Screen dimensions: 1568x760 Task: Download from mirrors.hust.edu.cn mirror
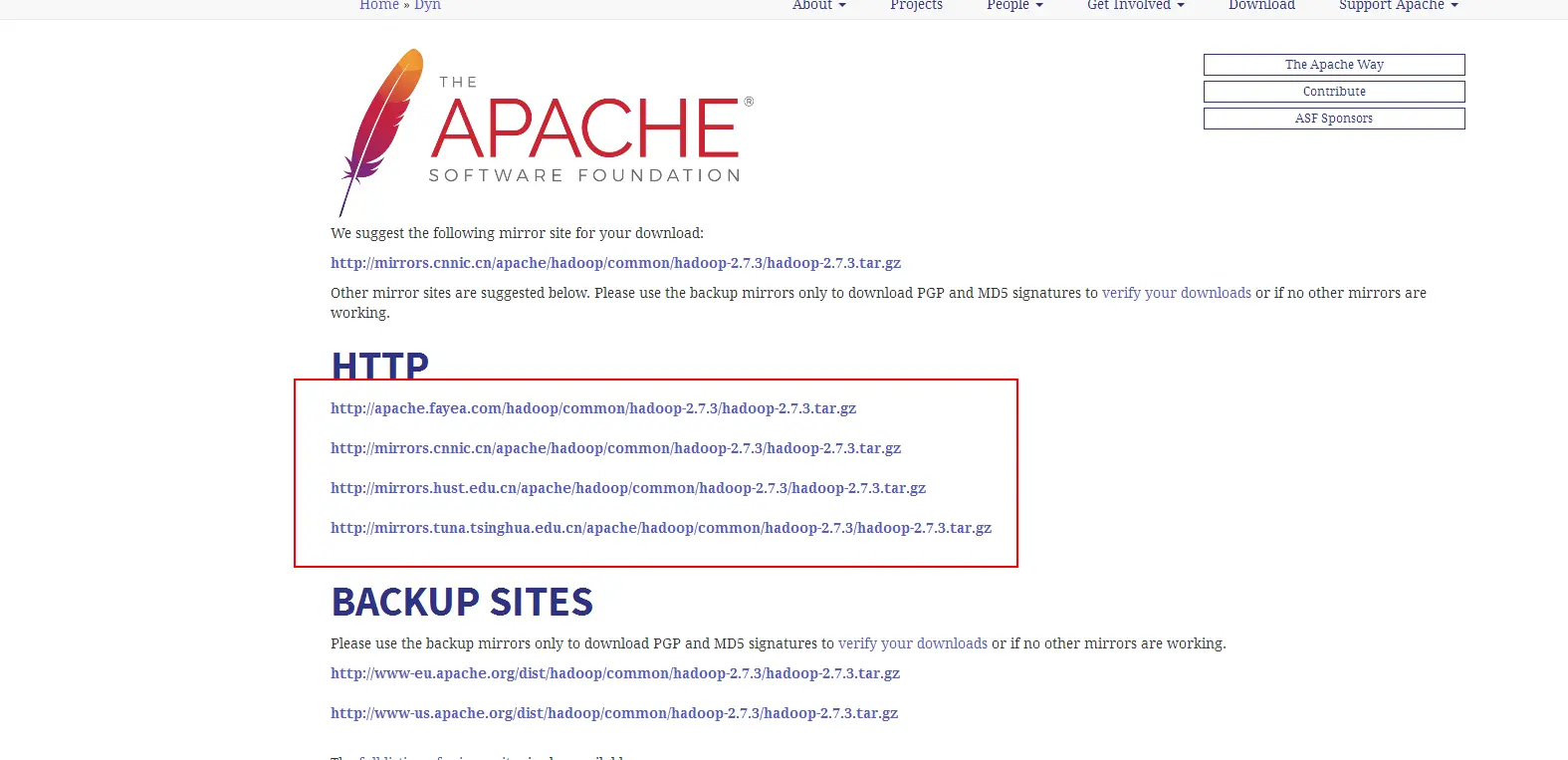[x=628, y=488]
